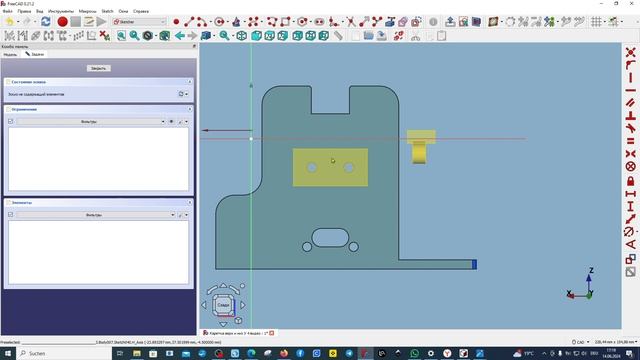
Task: Set view to isometric cube icon
Action: point(241,36)
